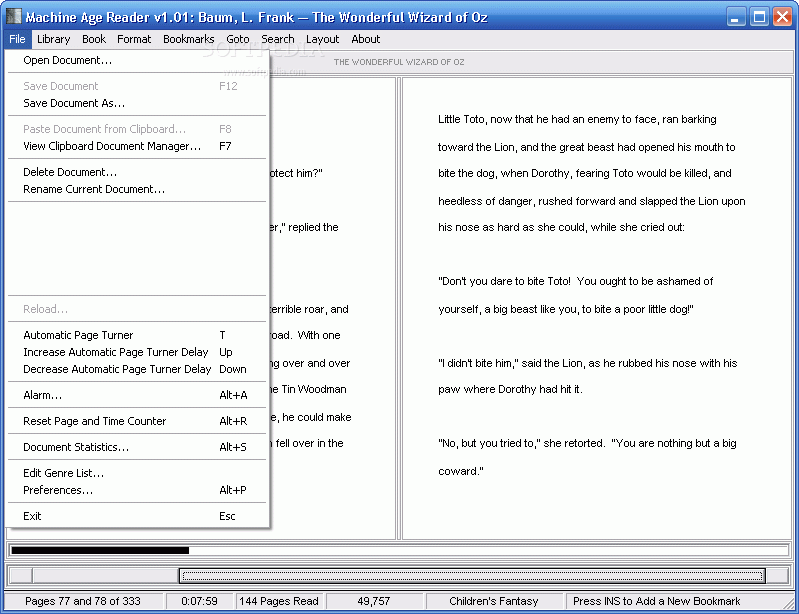The height and width of the screenshot is (614, 799).
Task: Click the scrollbar left arrow button
Action: pyautogui.click(x=20, y=576)
